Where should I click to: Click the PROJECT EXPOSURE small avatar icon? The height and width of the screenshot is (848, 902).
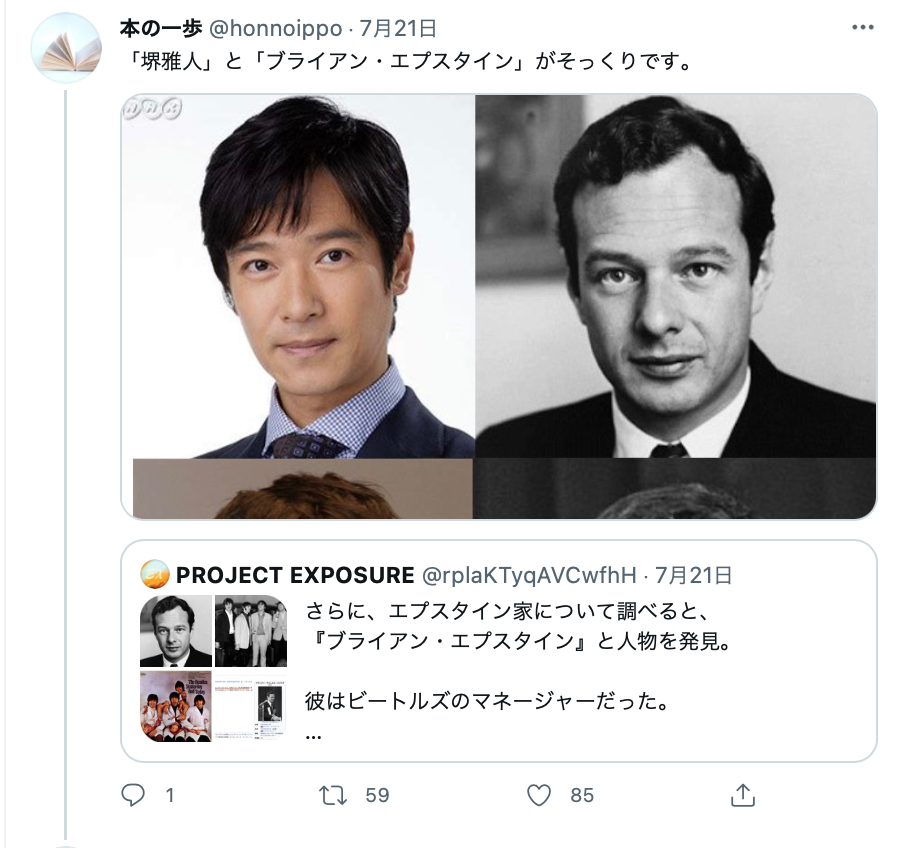pos(155,574)
